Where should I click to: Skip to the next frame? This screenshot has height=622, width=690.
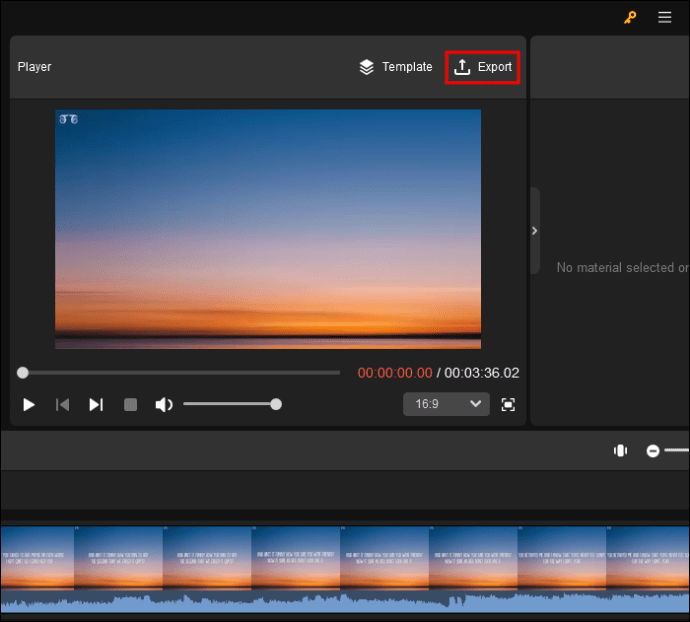click(96, 404)
